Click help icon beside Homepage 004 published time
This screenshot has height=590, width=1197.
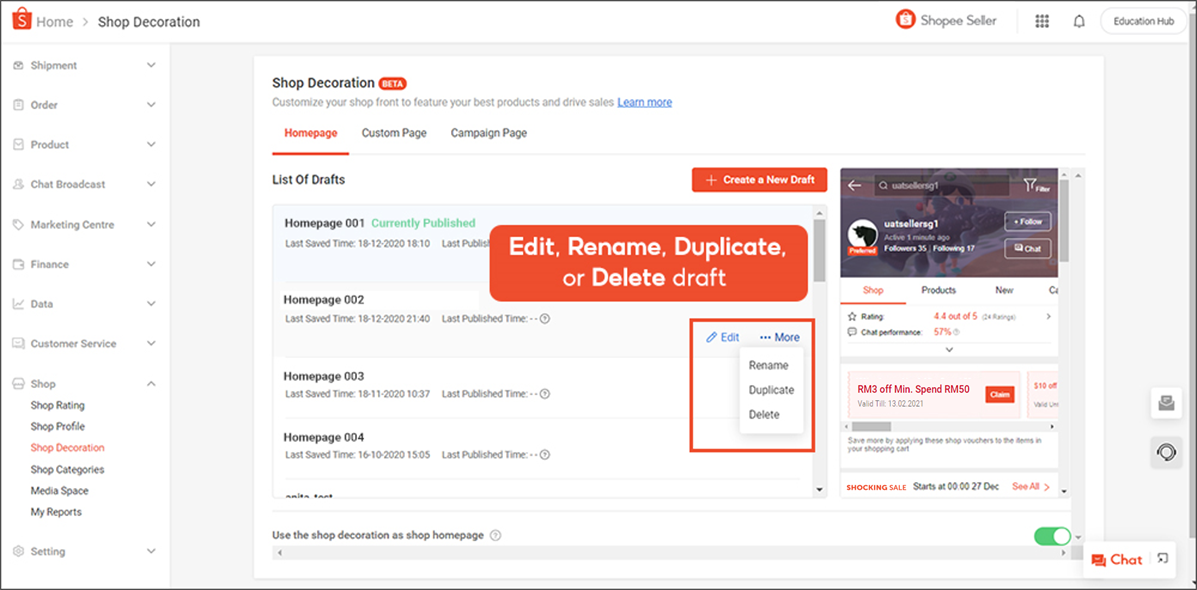coord(545,455)
